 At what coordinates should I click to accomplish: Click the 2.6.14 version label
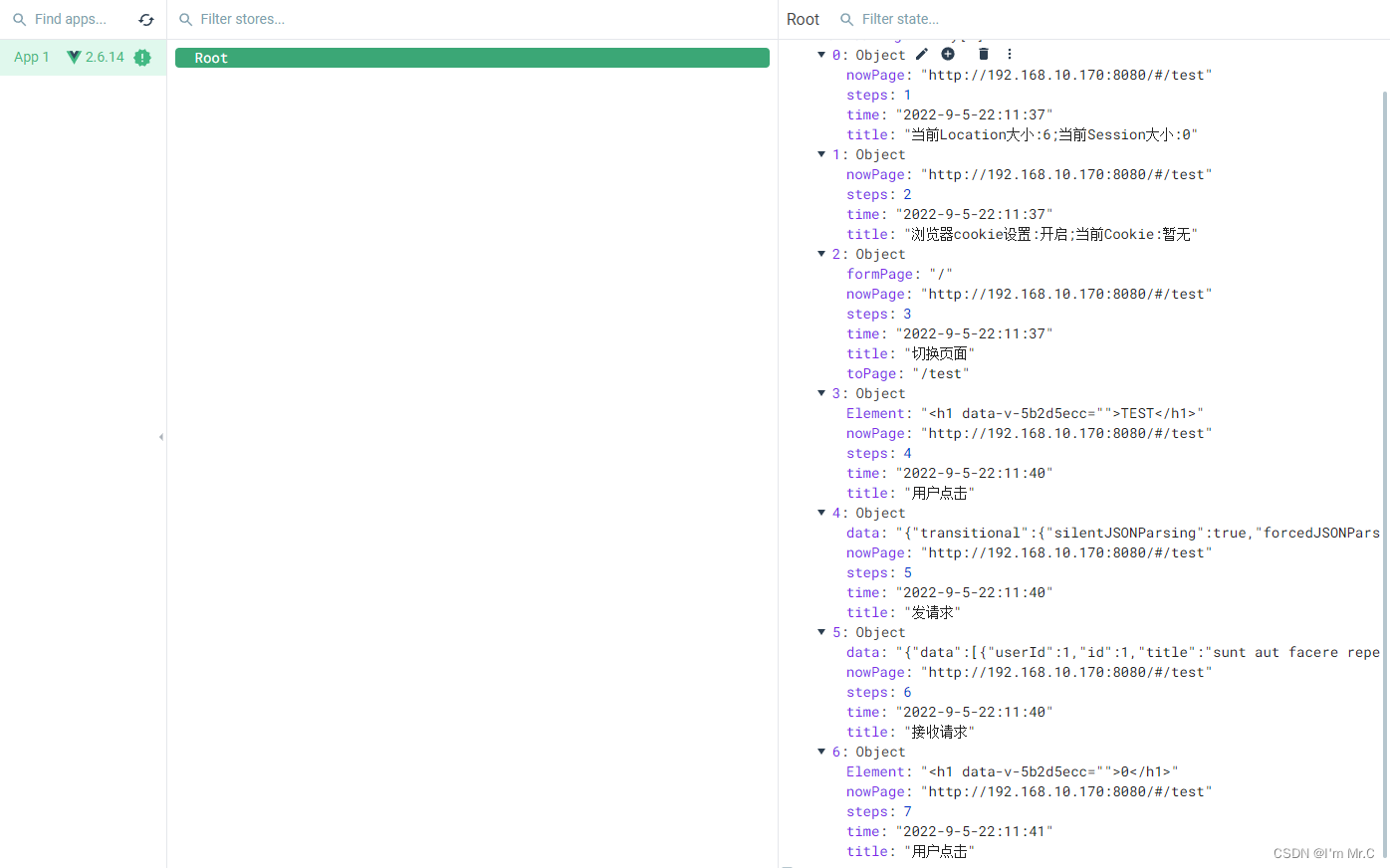click(105, 58)
